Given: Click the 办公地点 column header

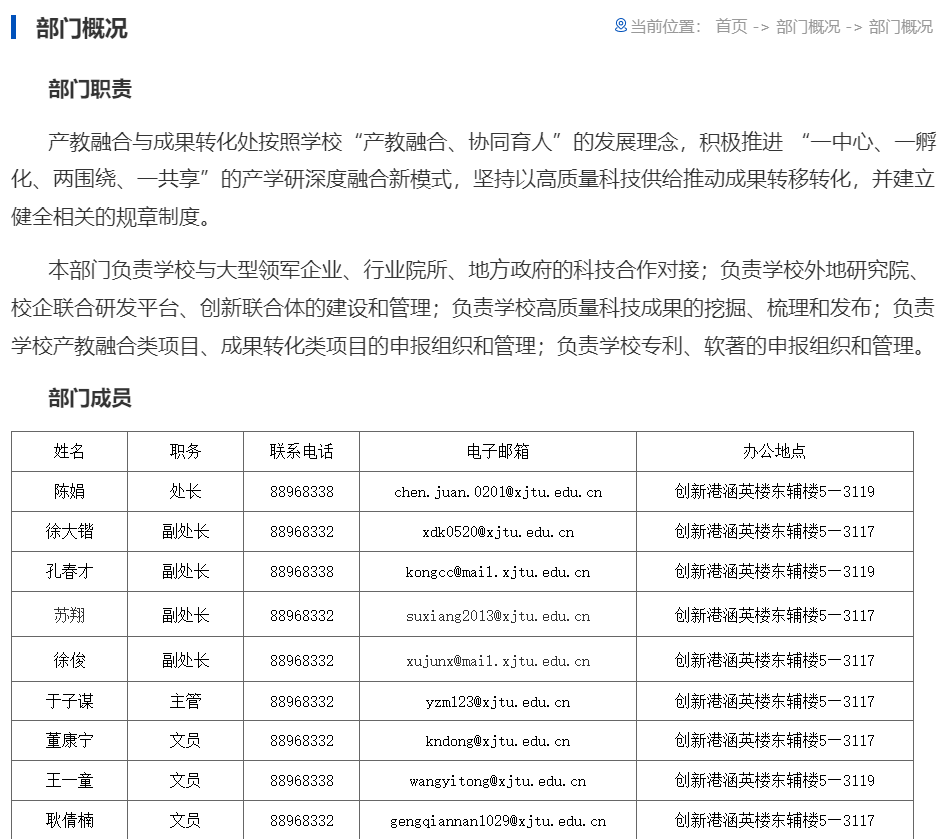Looking at the screenshot, I should pos(775,451).
